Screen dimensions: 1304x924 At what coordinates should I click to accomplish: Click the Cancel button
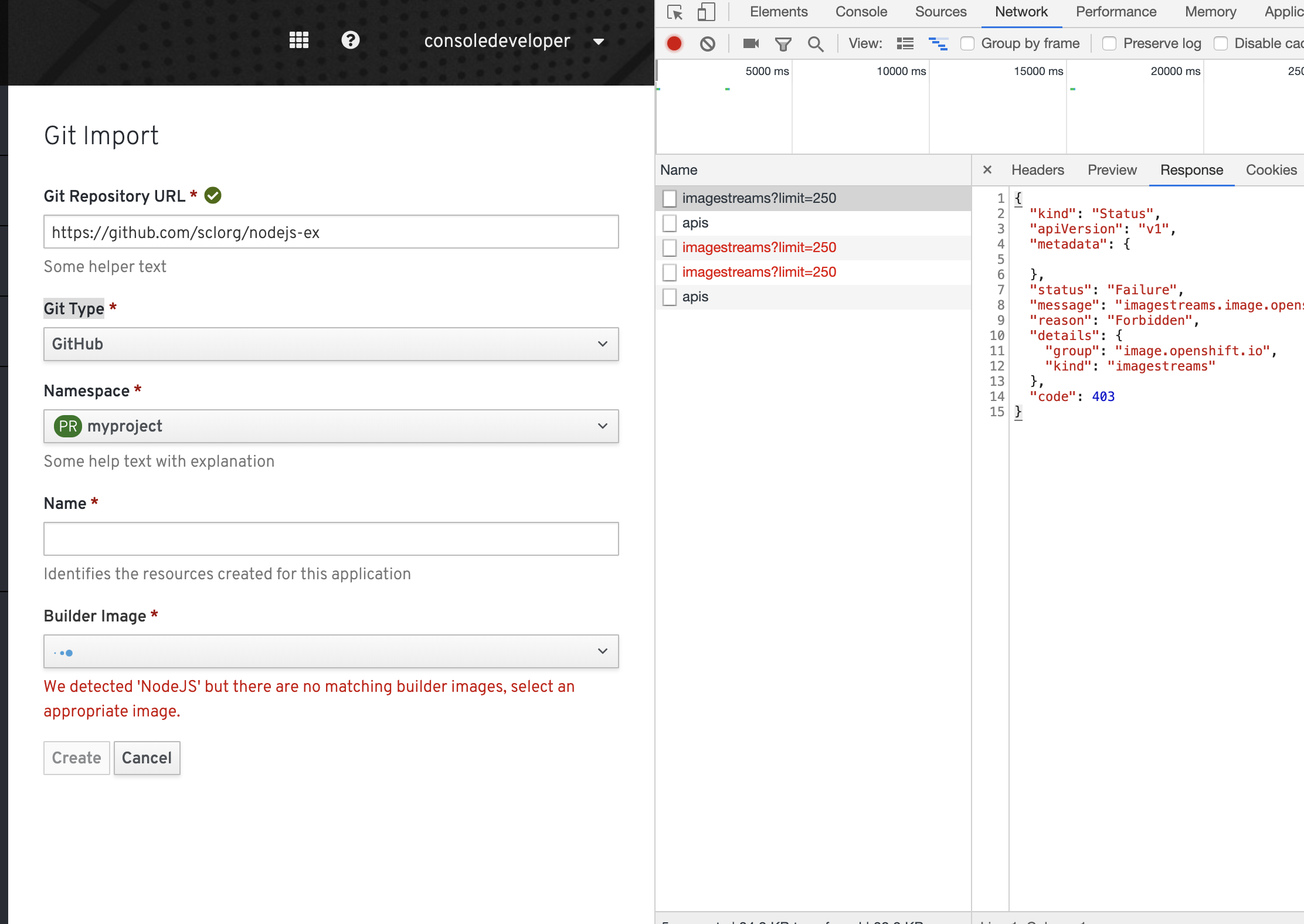click(147, 758)
